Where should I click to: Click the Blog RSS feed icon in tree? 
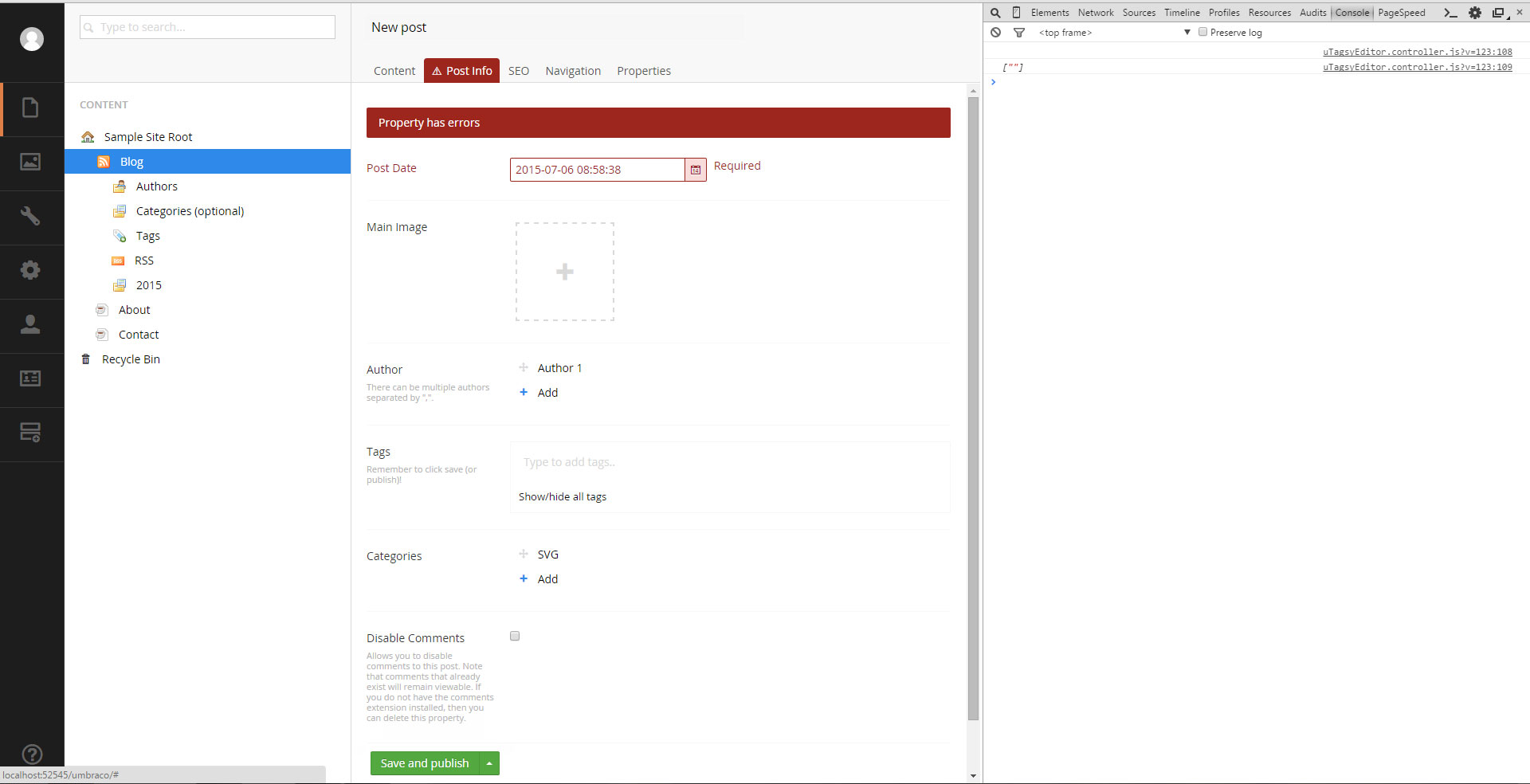[x=104, y=162]
